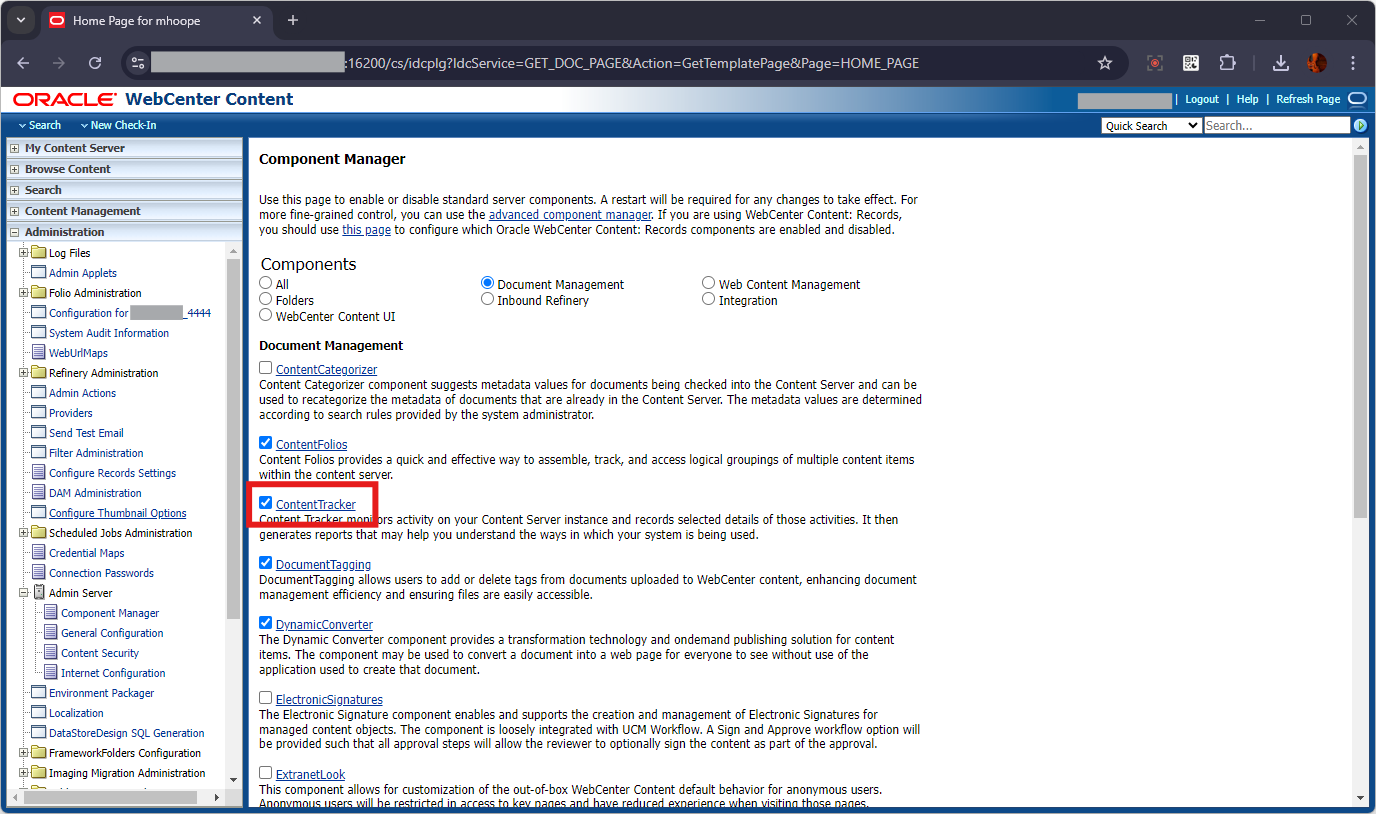
Task: Open the Quick Search dropdown
Action: [1151, 126]
